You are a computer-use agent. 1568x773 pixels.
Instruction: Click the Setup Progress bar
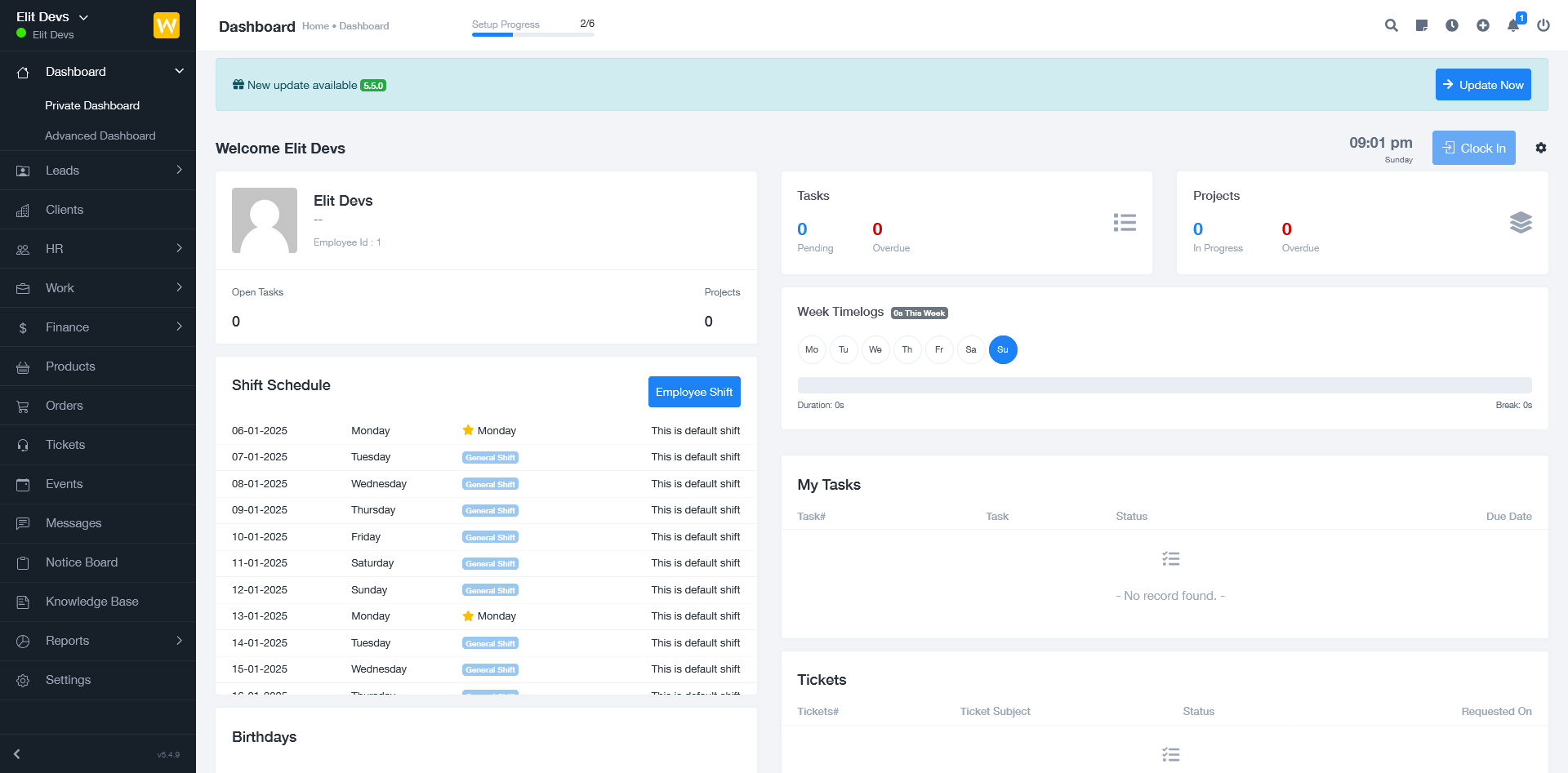click(x=533, y=34)
